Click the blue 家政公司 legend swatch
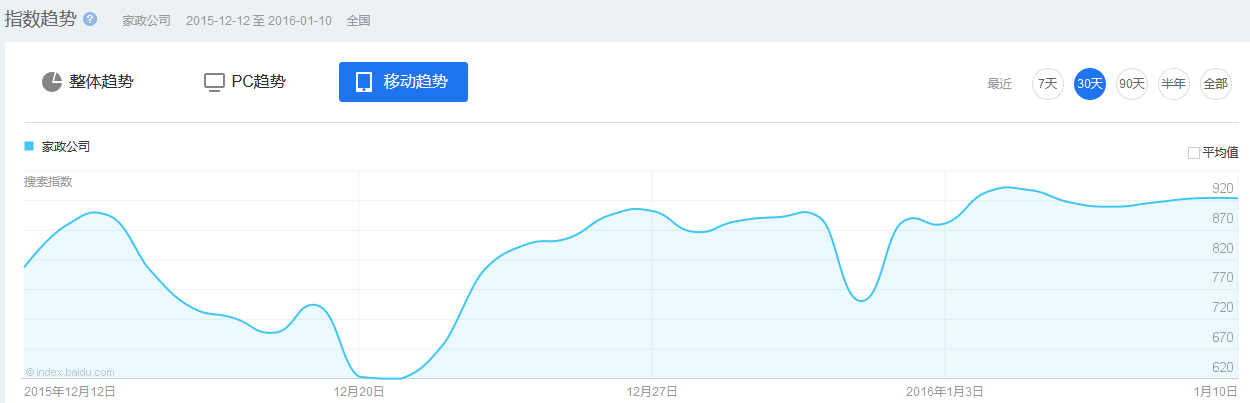The width and height of the screenshot is (1250, 403). click(29, 146)
